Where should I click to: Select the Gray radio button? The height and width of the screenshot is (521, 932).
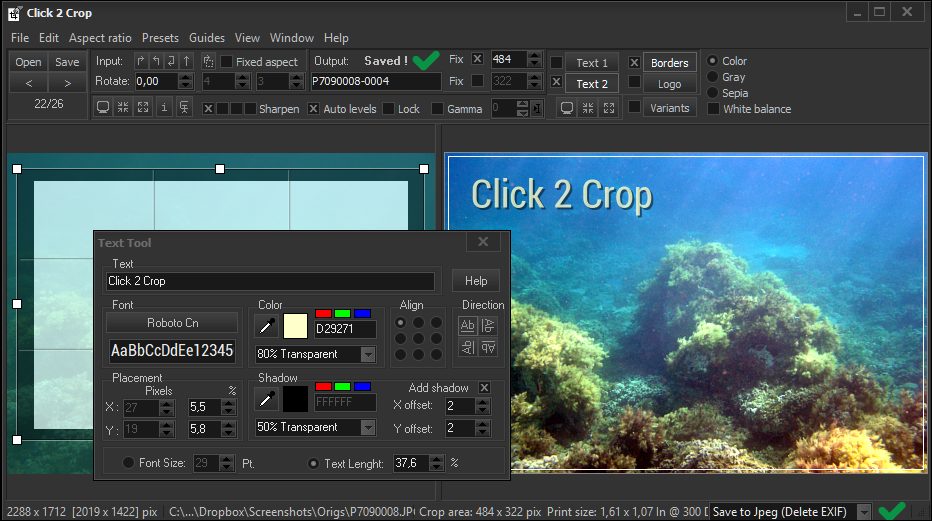click(x=712, y=77)
